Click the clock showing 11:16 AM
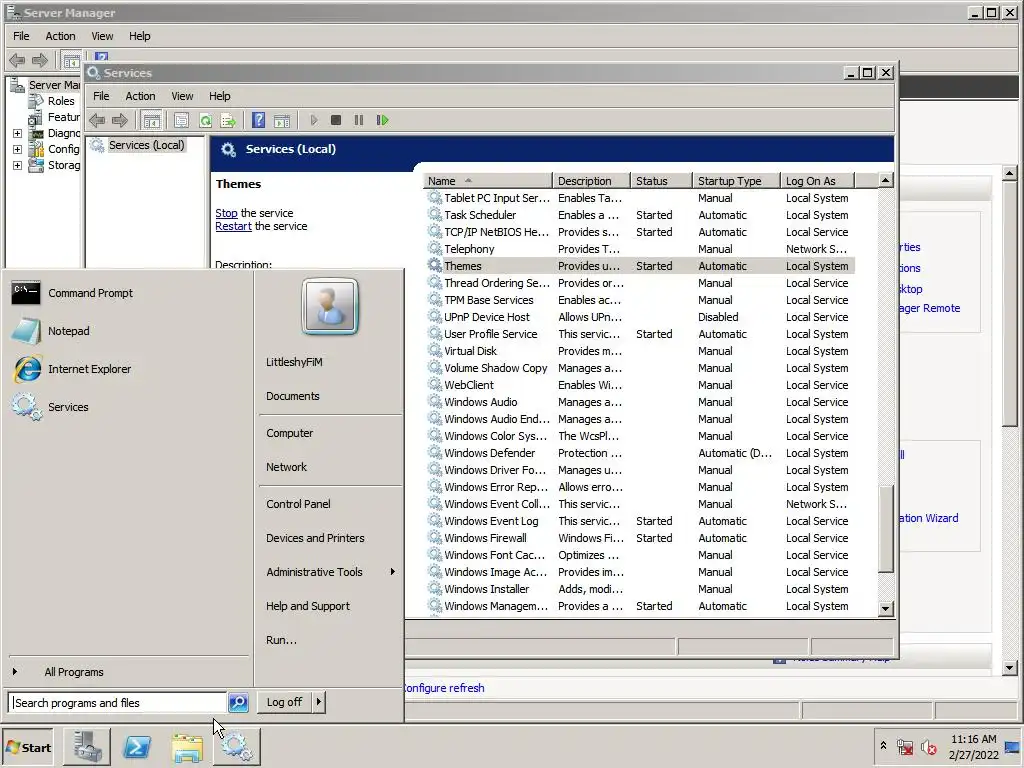The height and width of the screenshot is (768, 1024). pyautogui.click(x=973, y=739)
